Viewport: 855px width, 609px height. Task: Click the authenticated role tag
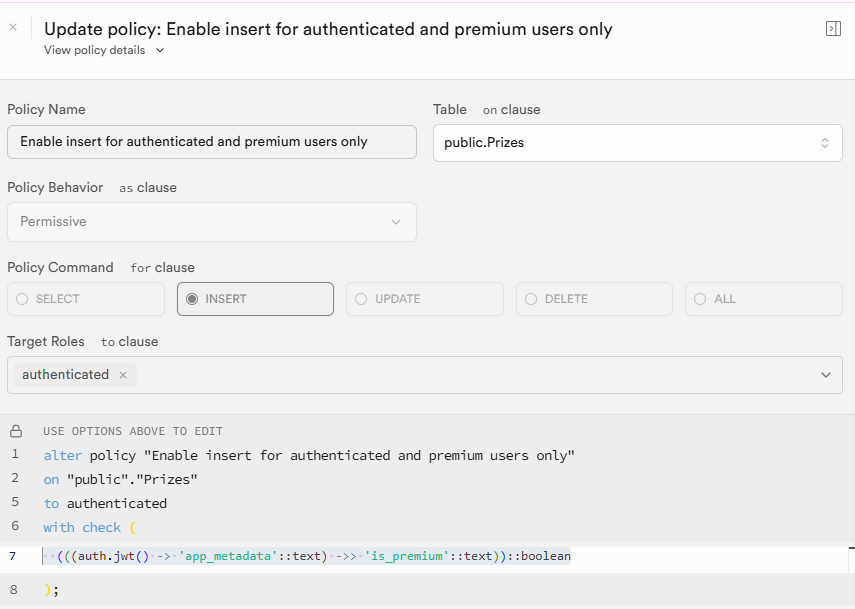coord(65,375)
